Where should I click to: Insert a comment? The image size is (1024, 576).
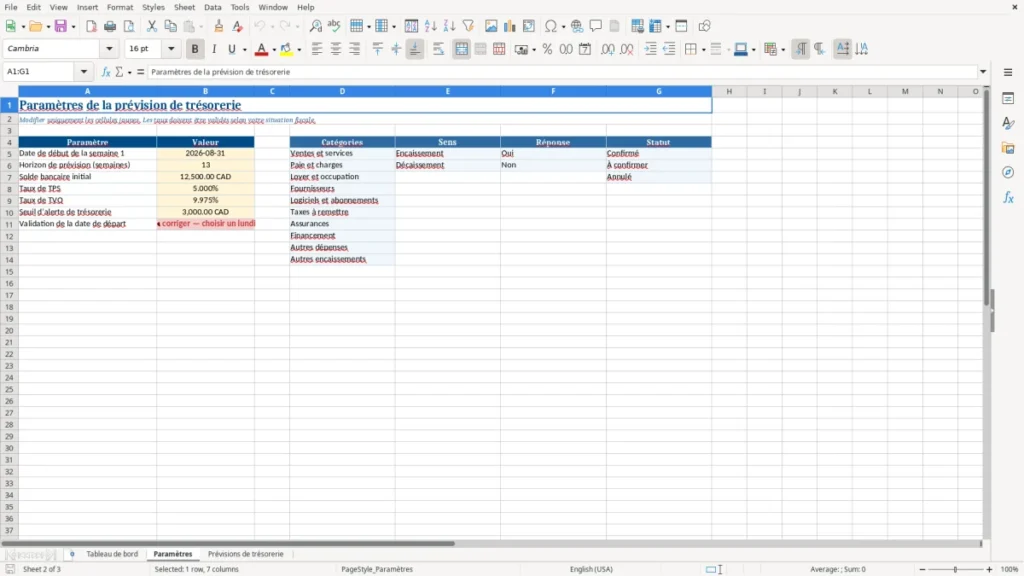tap(596, 26)
